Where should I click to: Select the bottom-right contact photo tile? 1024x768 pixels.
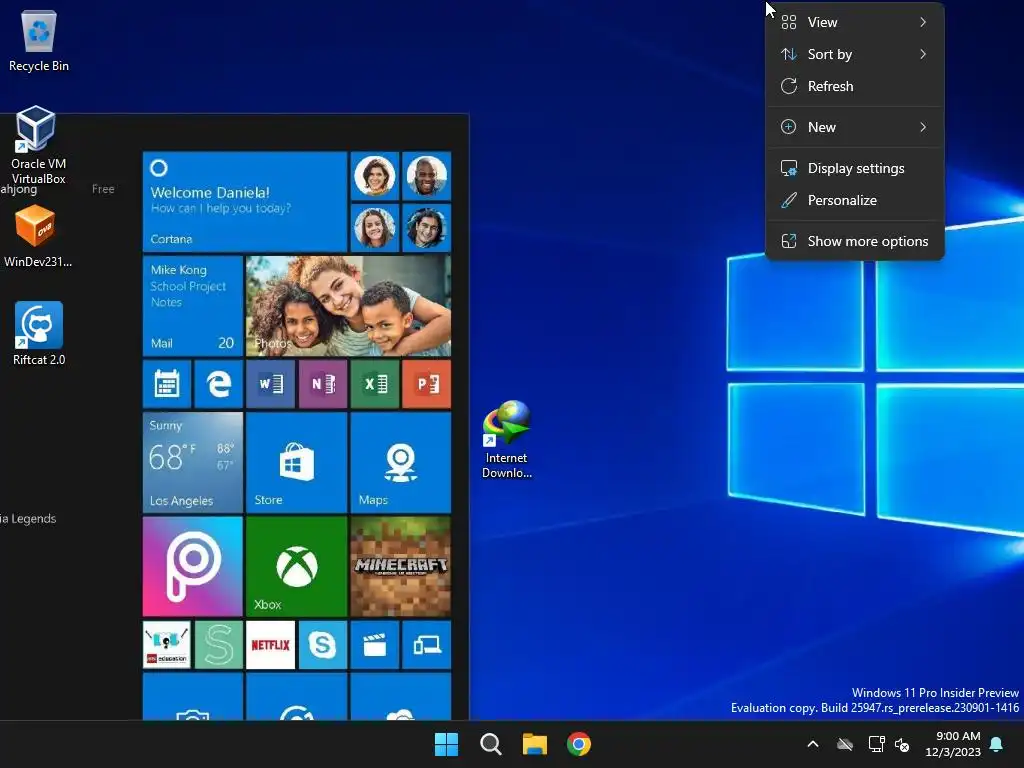click(x=426, y=228)
